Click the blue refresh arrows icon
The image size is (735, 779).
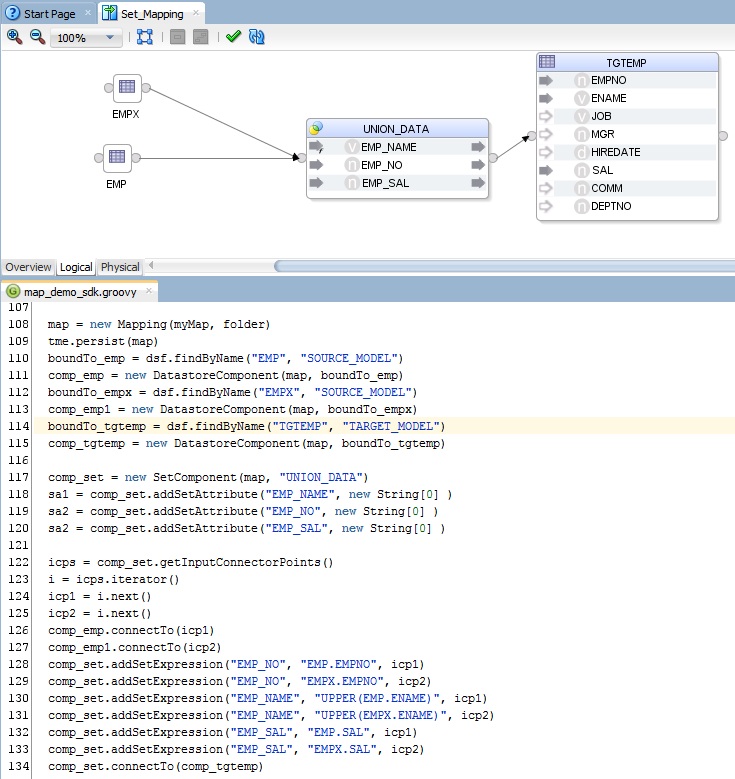pyautogui.click(x=257, y=37)
